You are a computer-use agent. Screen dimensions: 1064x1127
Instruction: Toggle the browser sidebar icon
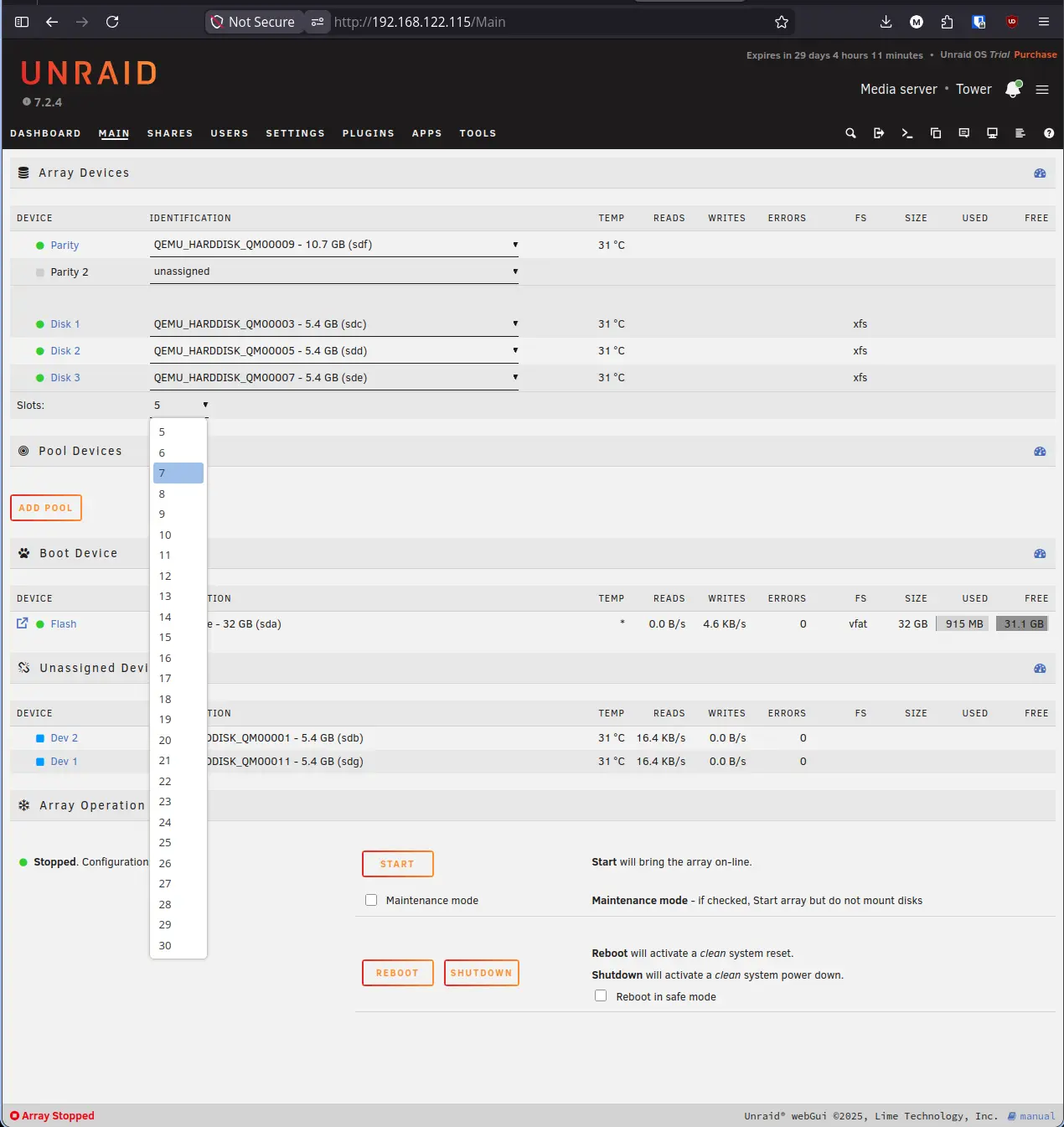click(x=22, y=22)
